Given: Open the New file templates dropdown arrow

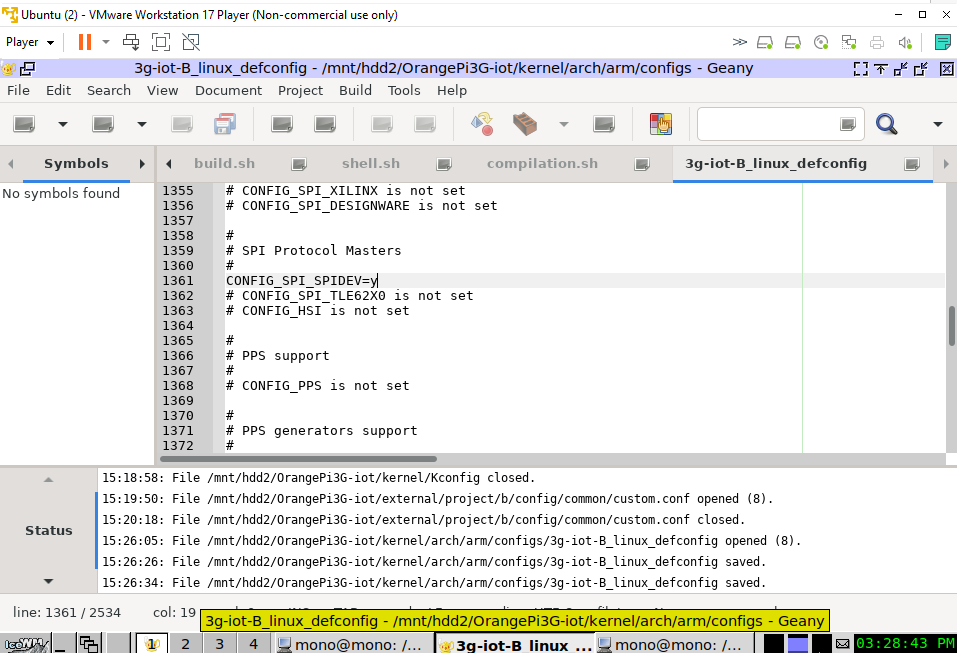Looking at the screenshot, I should click(63, 124).
